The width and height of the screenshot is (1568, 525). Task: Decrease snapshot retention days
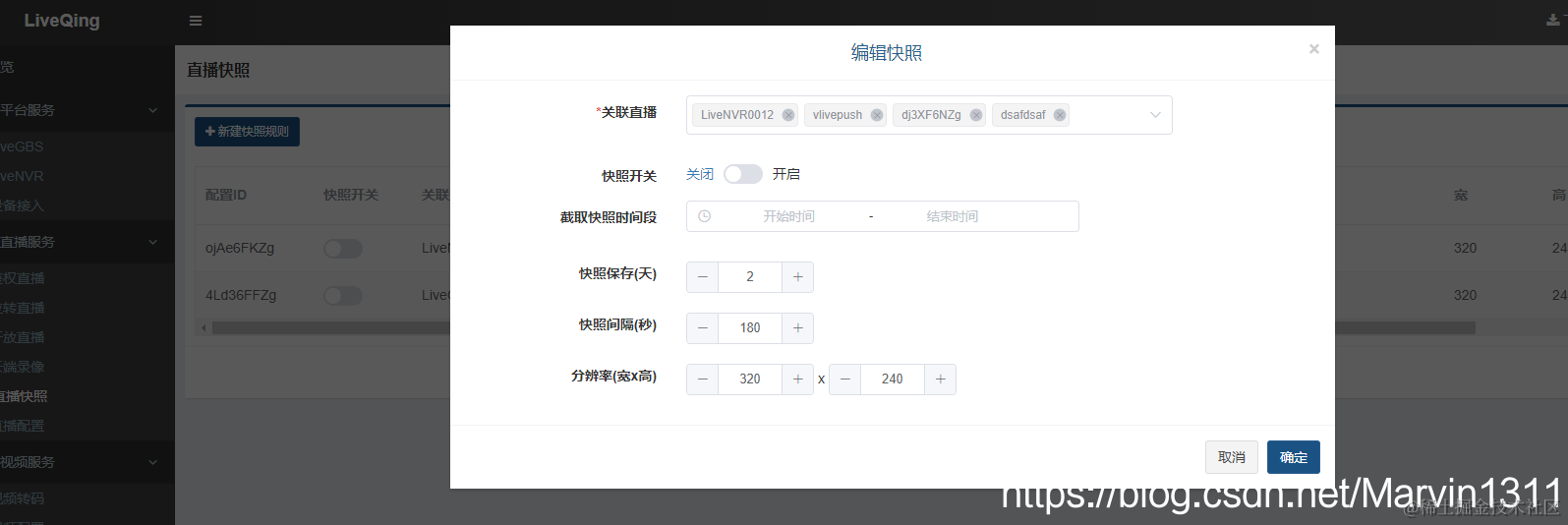click(702, 277)
